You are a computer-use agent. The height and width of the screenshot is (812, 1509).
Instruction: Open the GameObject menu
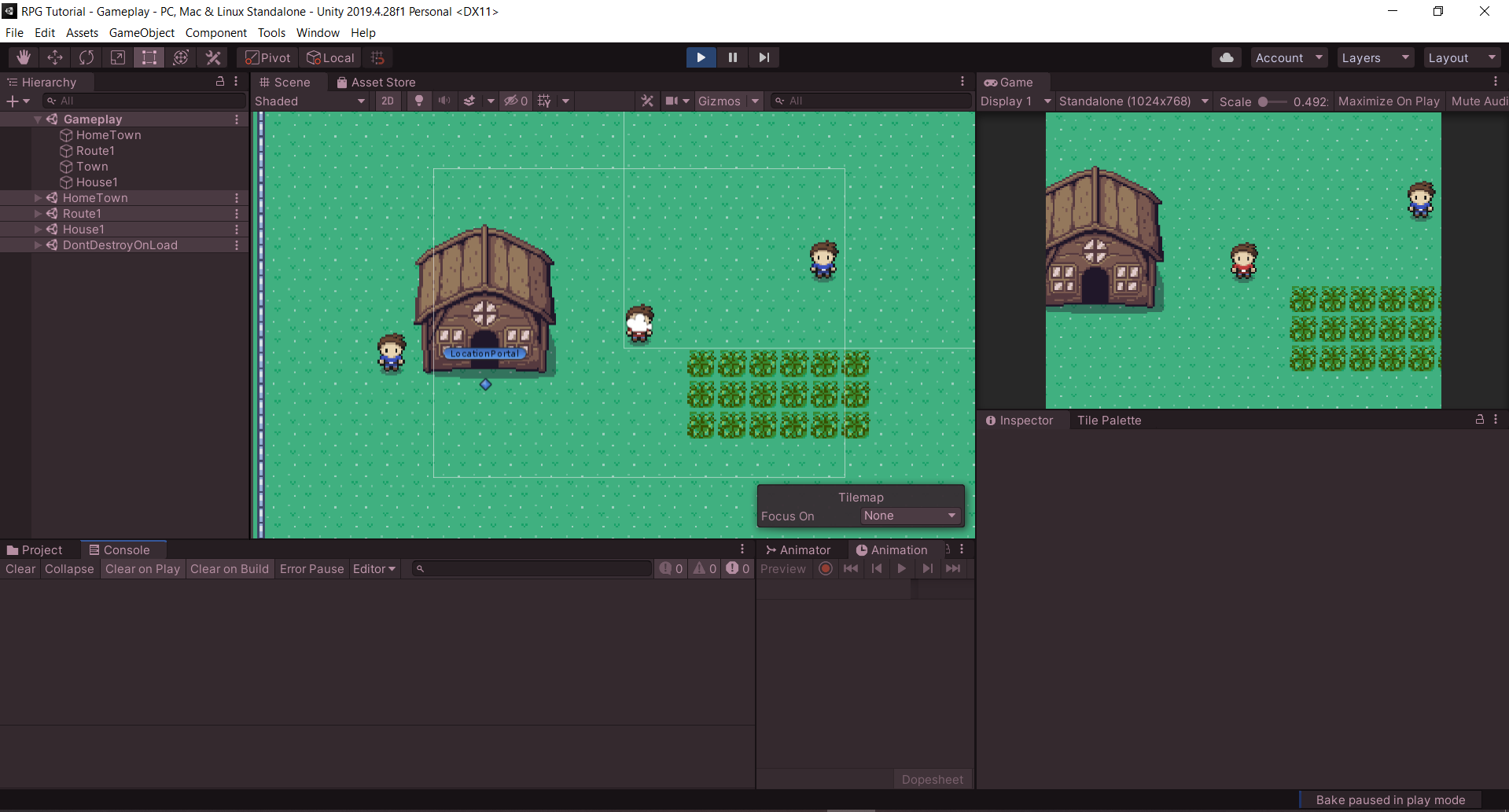pyautogui.click(x=142, y=32)
